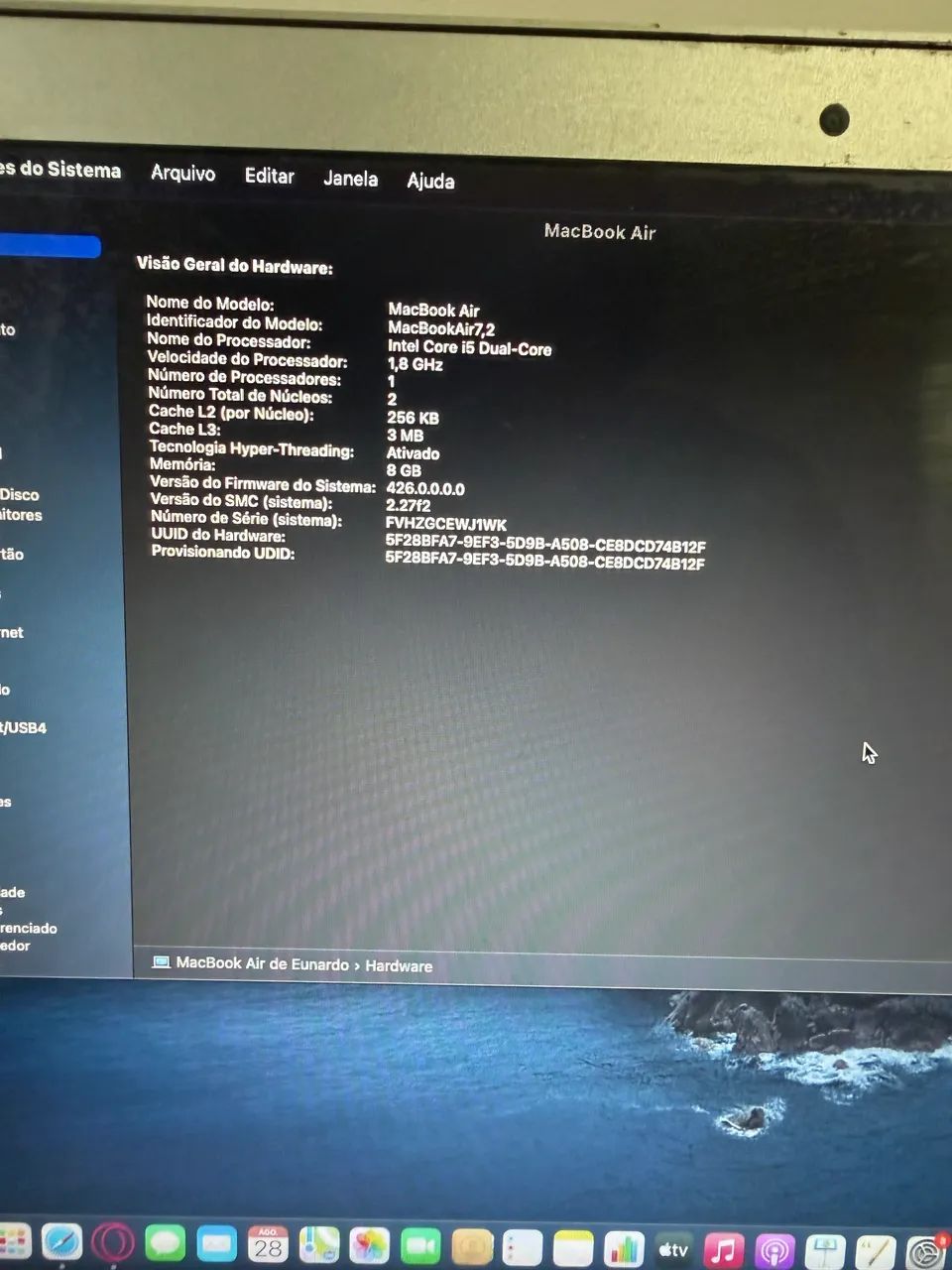
Task: Open the Mail app in the dock
Action: click(x=216, y=1245)
